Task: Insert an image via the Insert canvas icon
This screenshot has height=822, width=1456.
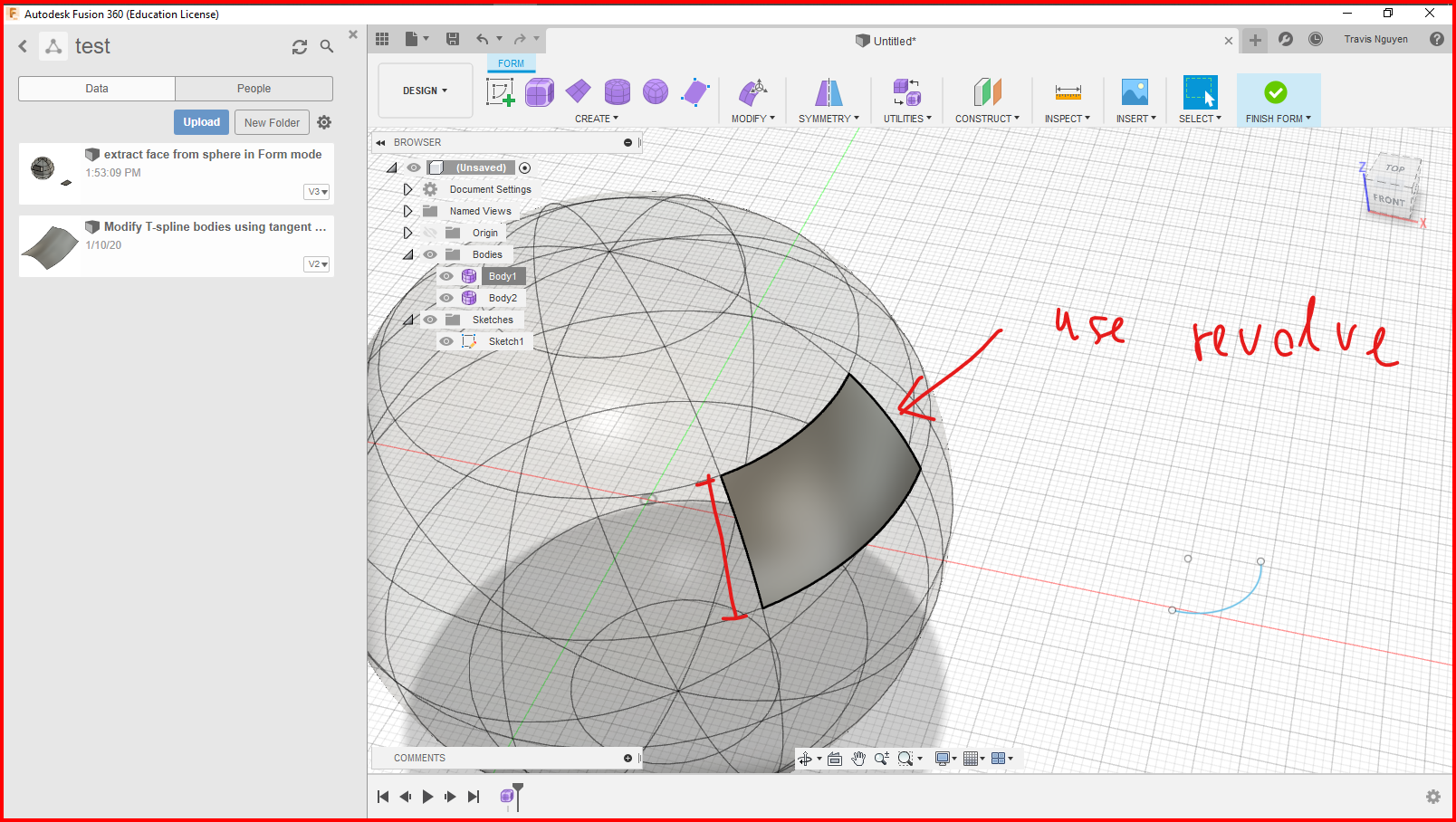Action: (1135, 91)
